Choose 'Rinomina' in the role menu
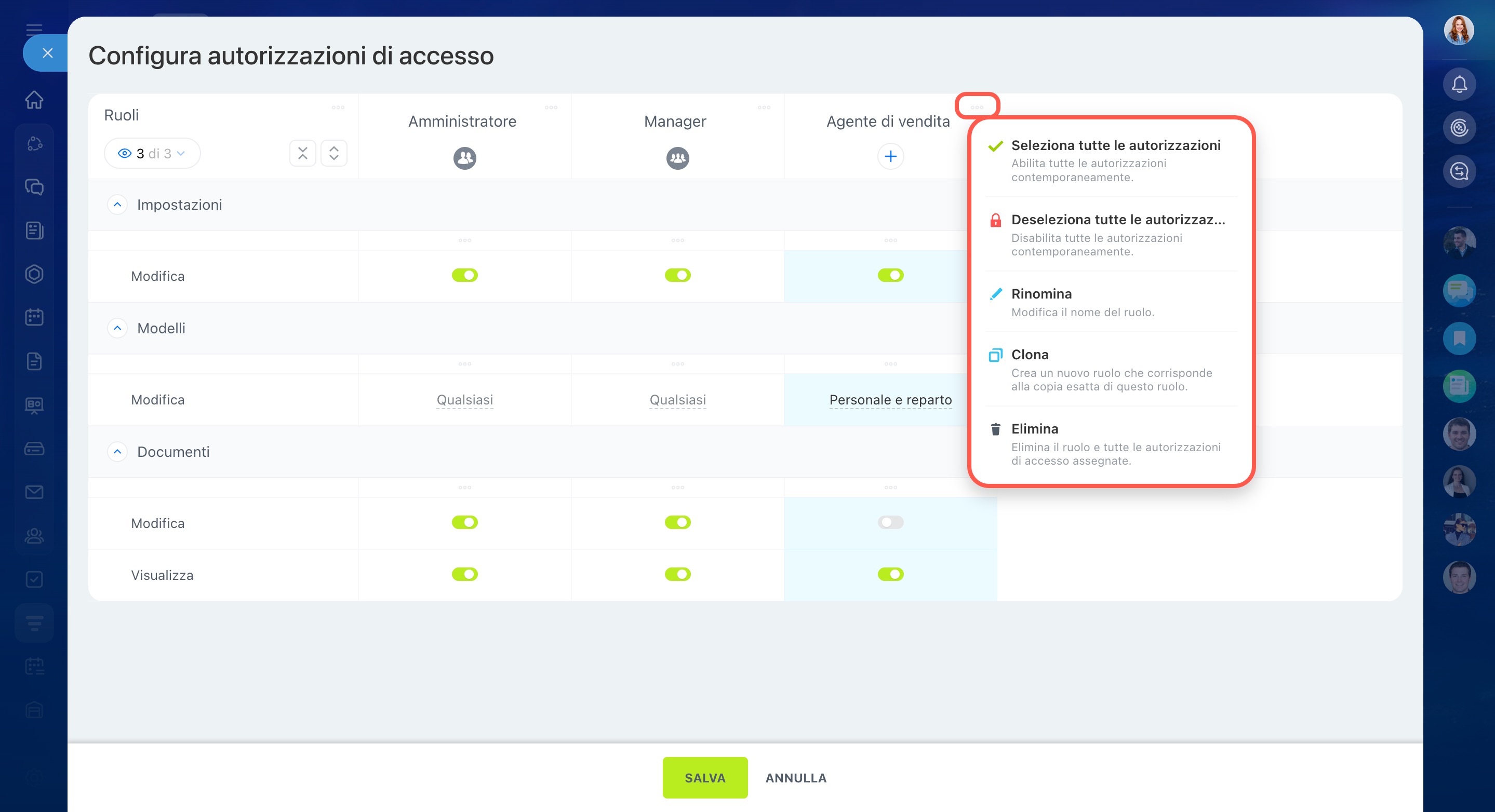1495x812 pixels. pos(1041,294)
